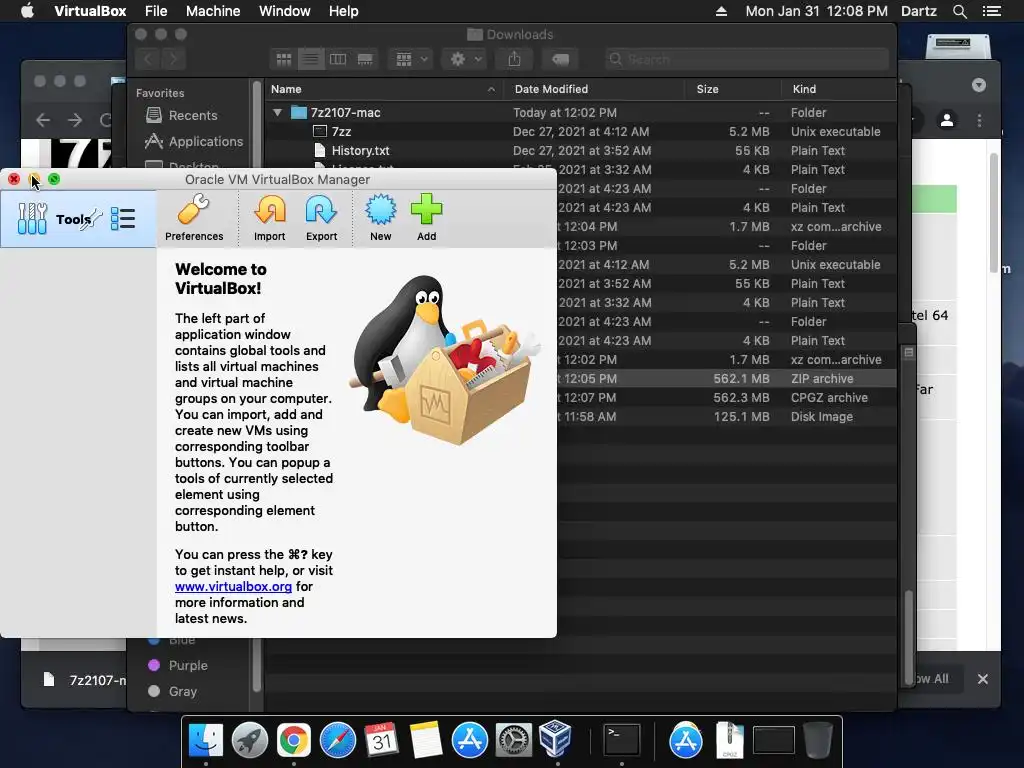This screenshot has height=768, width=1024.
Task: Click the green Add machine icon
Action: pyautogui.click(x=426, y=219)
